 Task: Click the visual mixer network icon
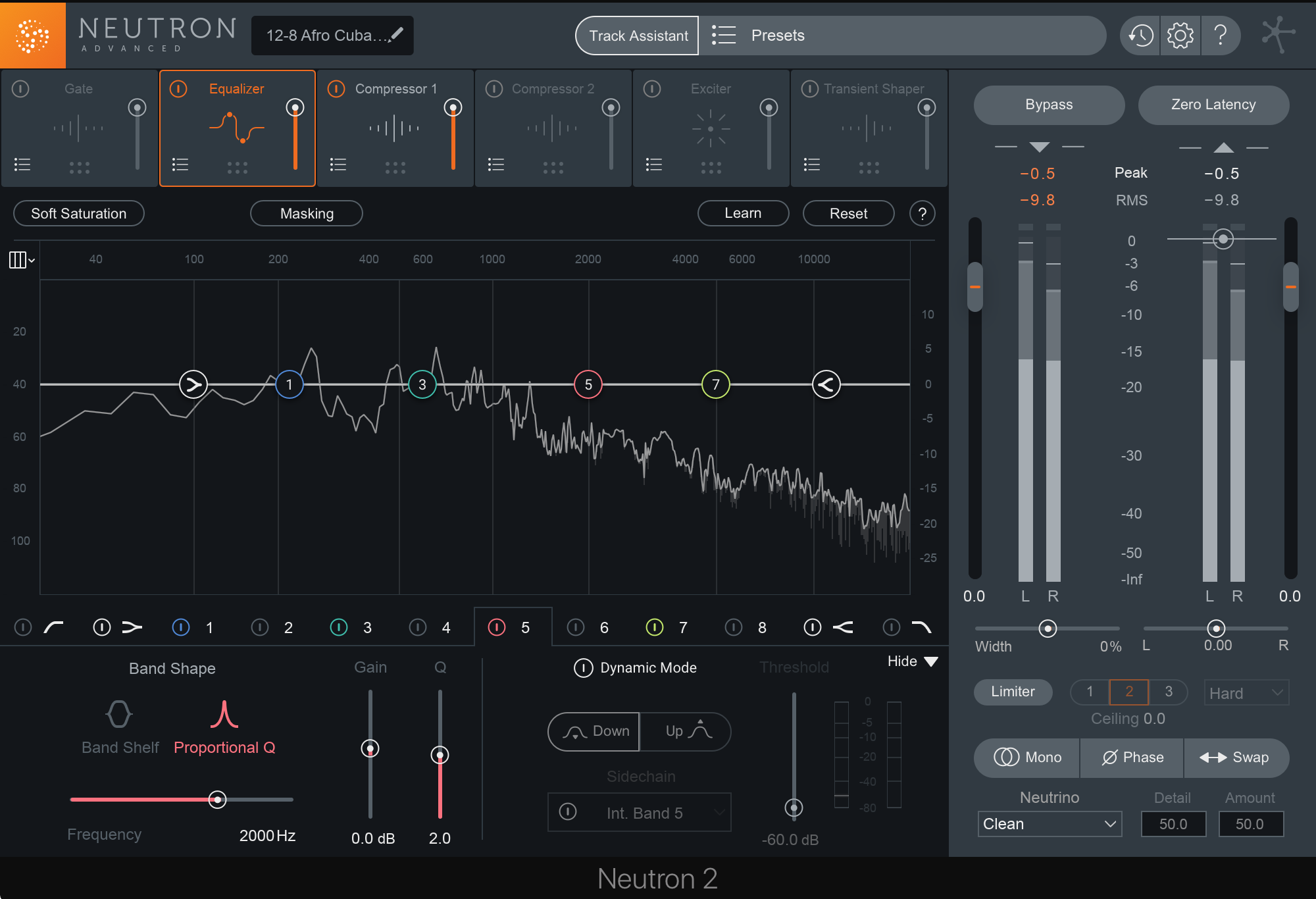click(x=1278, y=34)
